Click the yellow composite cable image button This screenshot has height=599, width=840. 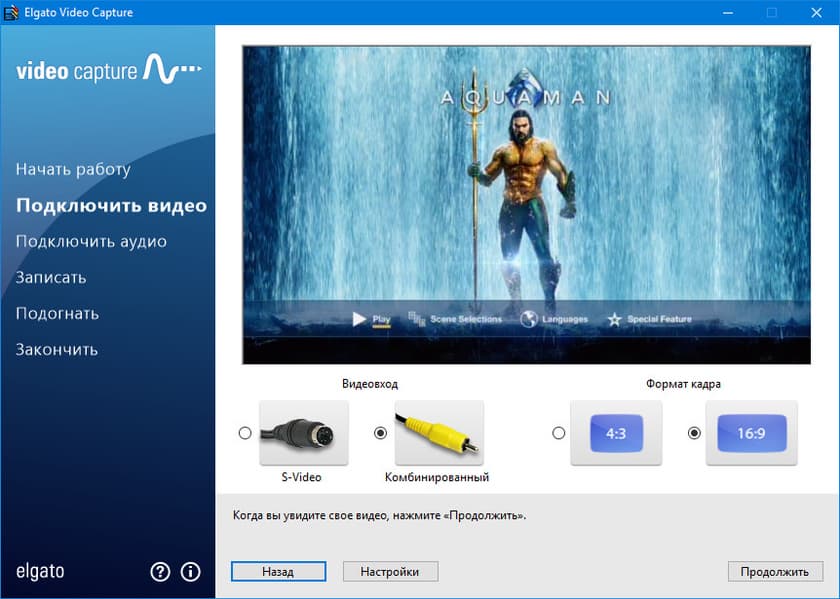tap(439, 433)
